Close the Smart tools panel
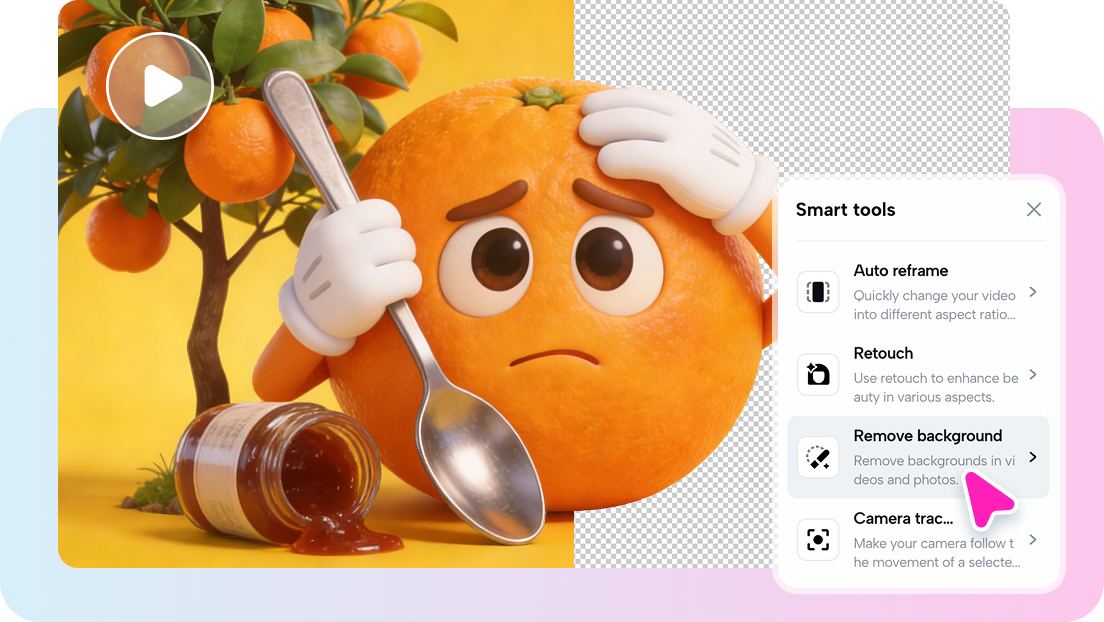The height and width of the screenshot is (622, 1104). 1034,209
